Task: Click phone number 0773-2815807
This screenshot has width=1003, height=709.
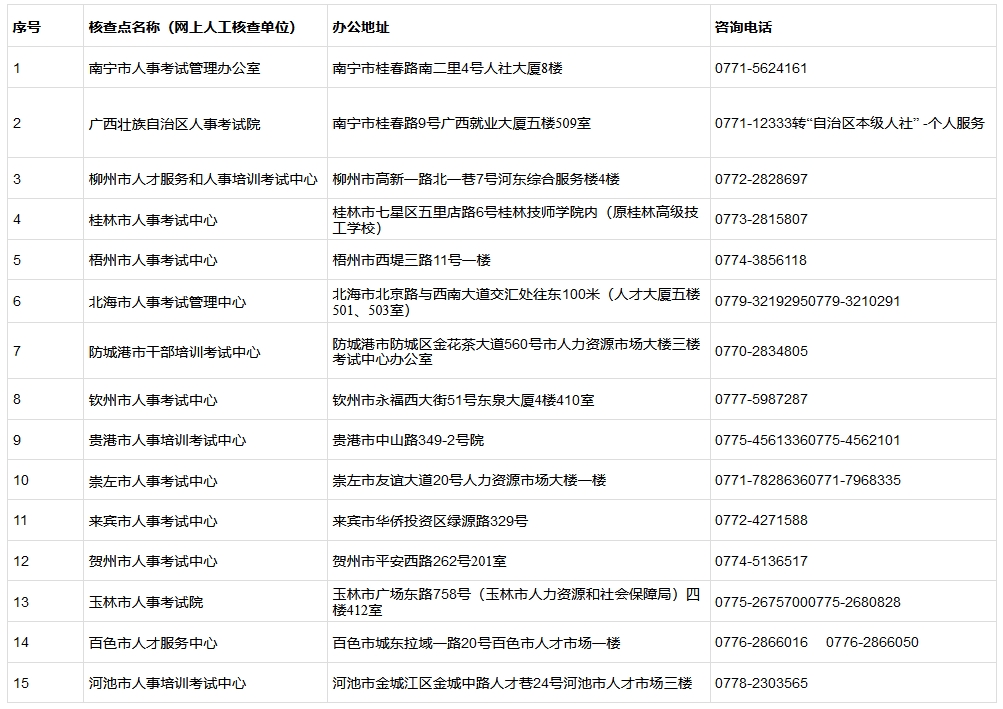Action: pos(761,219)
